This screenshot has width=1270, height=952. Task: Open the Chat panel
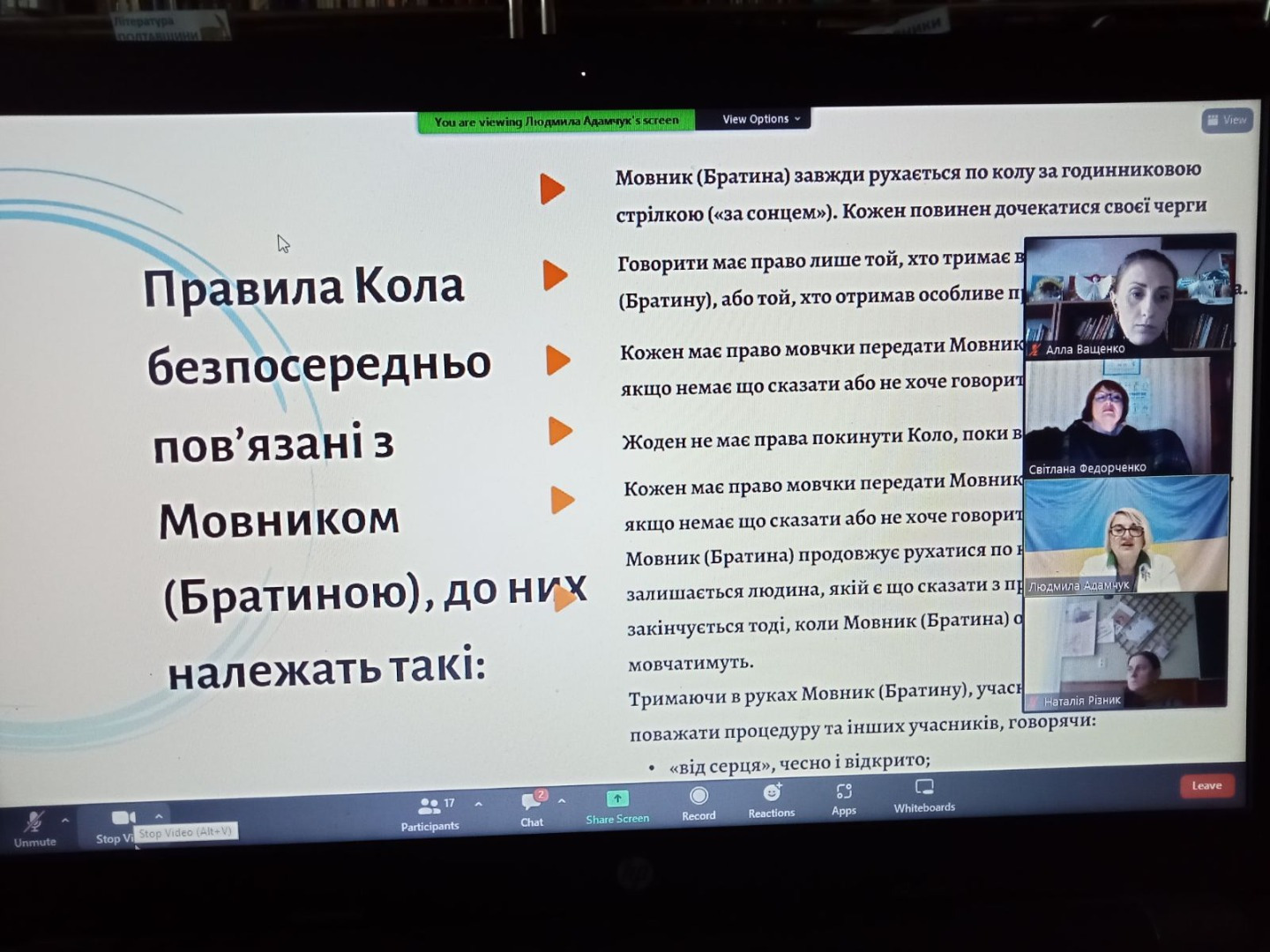tap(532, 808)
